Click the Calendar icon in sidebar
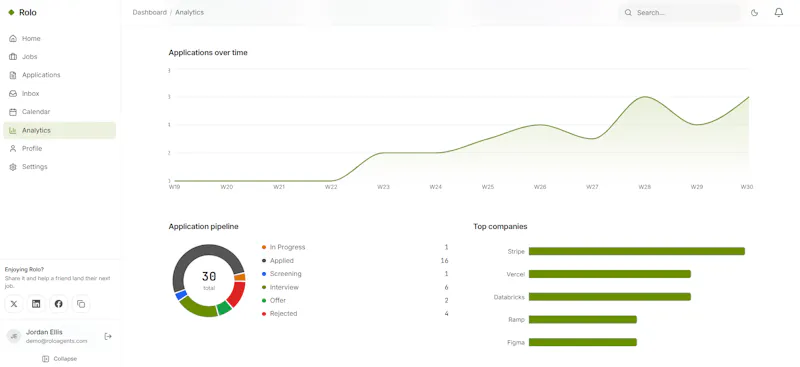Image resolution: width=800 pixels, height=367 pixels. (13, 112)
